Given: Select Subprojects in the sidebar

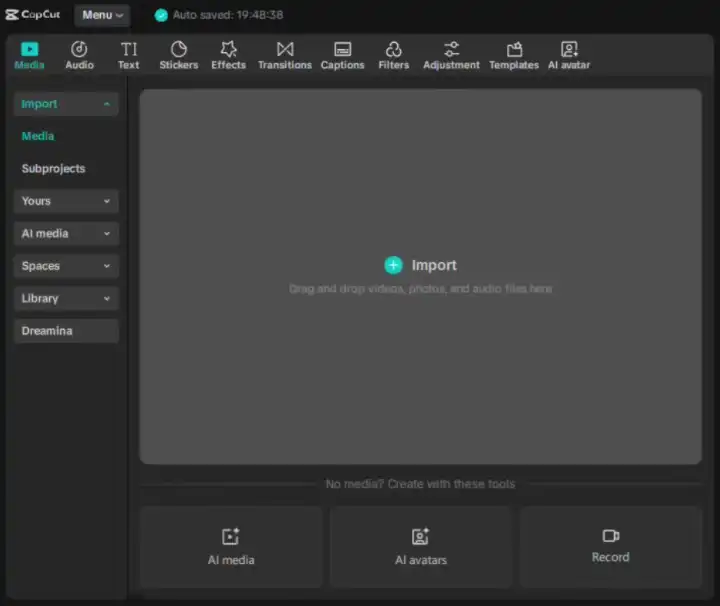Looking at the screenshot, I should pos(53,168).
